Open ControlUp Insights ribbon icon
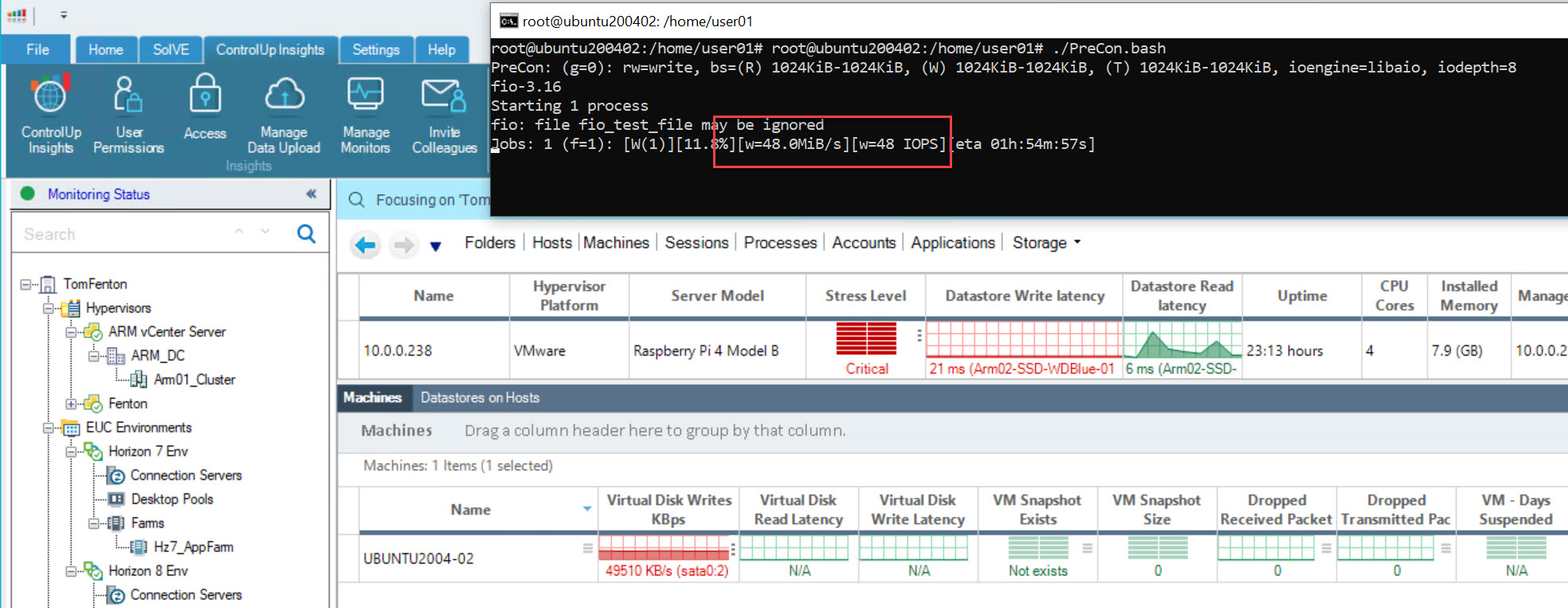 50,95
